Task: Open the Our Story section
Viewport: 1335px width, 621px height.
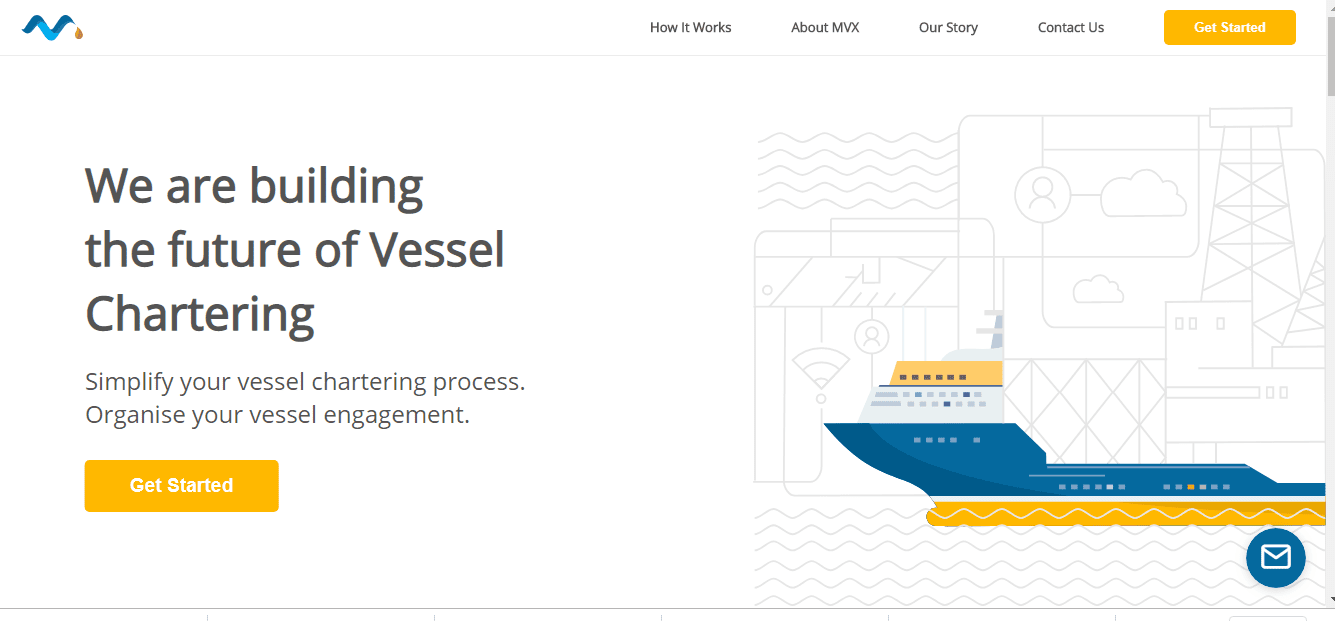Action: (948, 28)
